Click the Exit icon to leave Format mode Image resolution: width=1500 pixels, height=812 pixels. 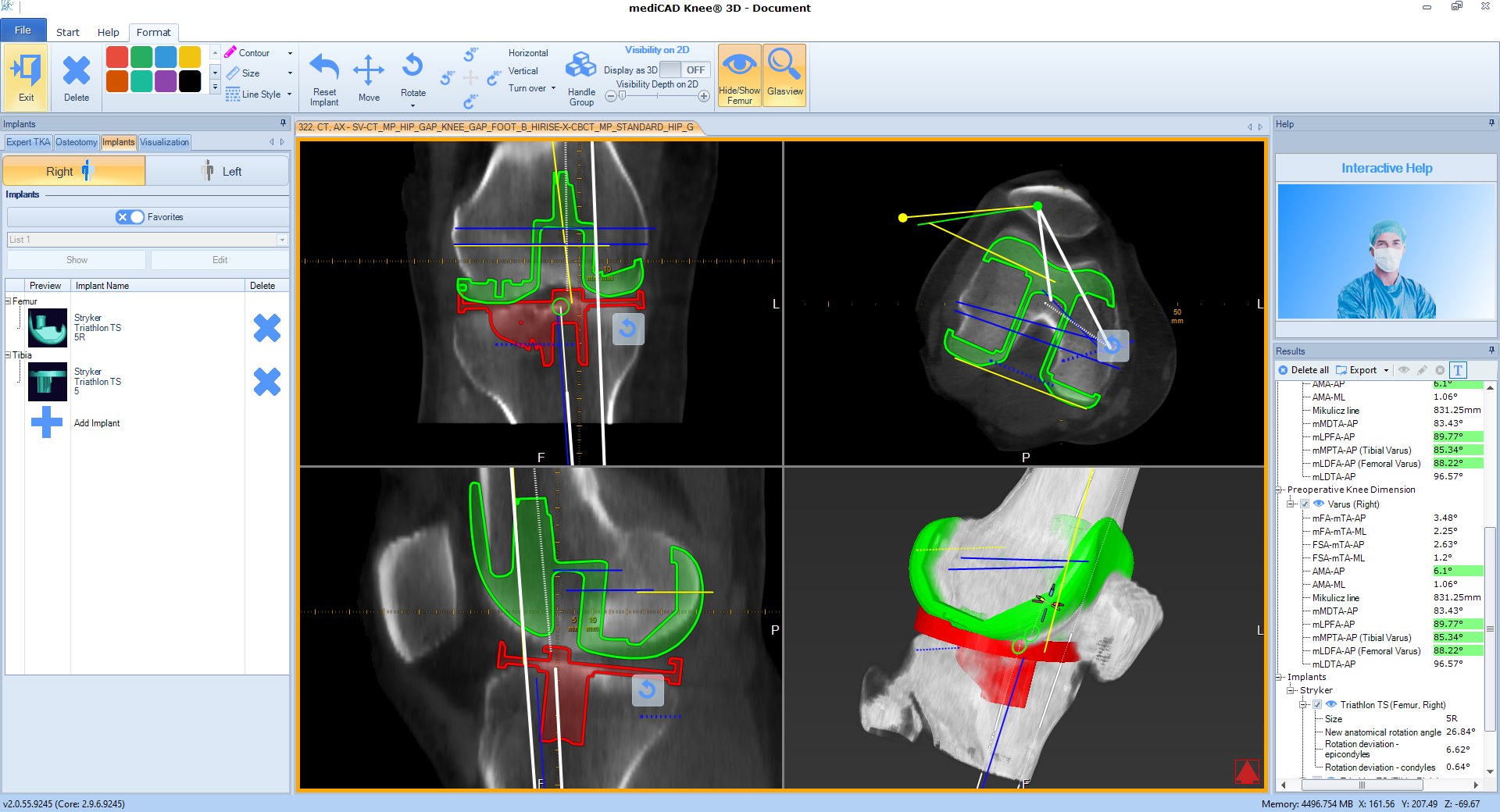[x=26, y=76]
